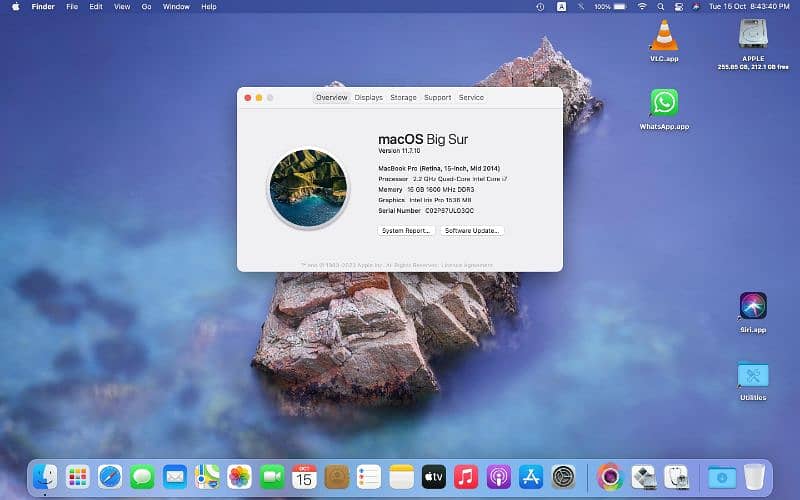Open System Preferences in the dock
The height and width of the screenshot is (500, 800).
(563, 477)
